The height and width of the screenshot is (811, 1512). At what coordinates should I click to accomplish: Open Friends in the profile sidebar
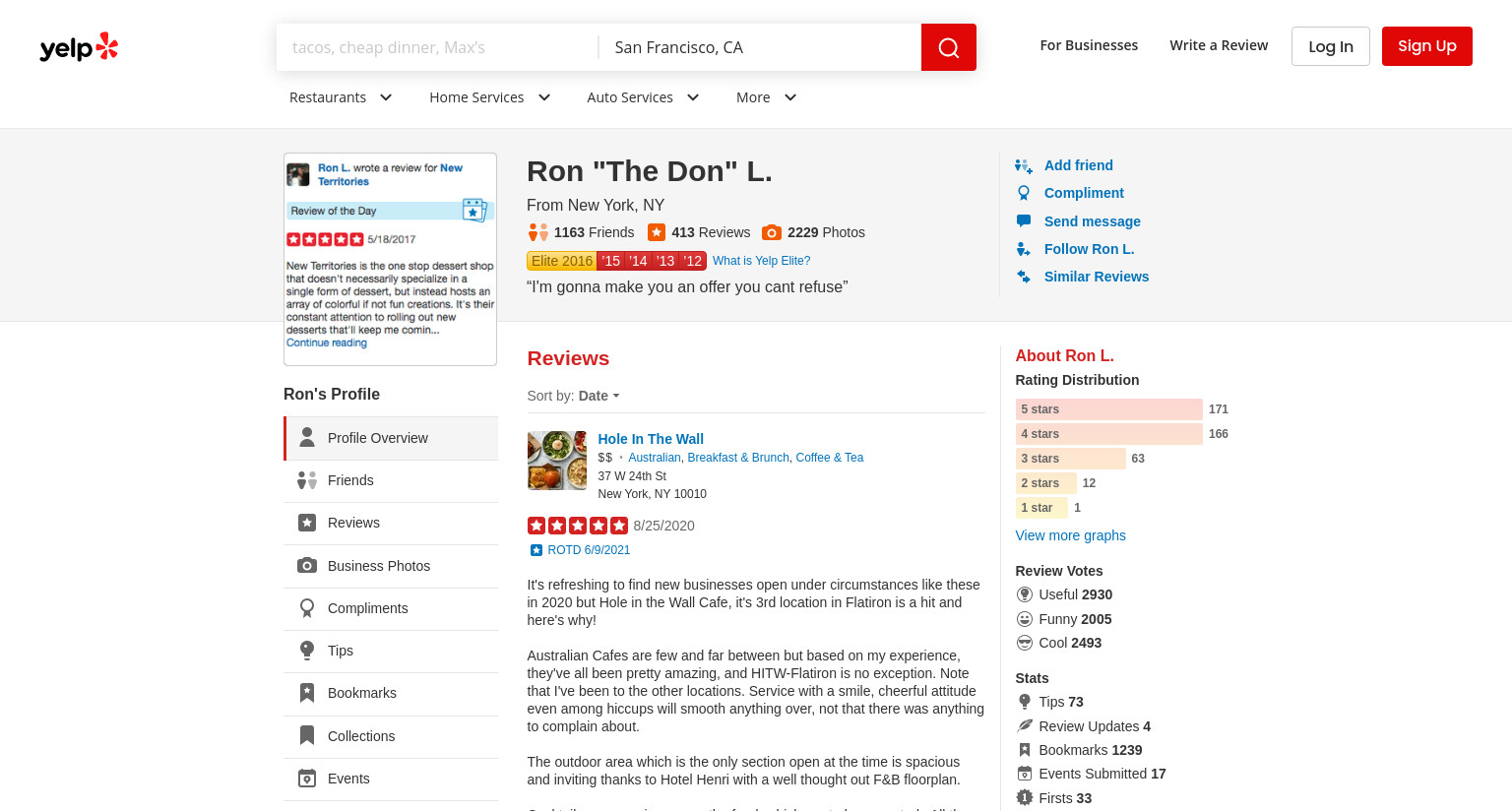coord(391,480)
